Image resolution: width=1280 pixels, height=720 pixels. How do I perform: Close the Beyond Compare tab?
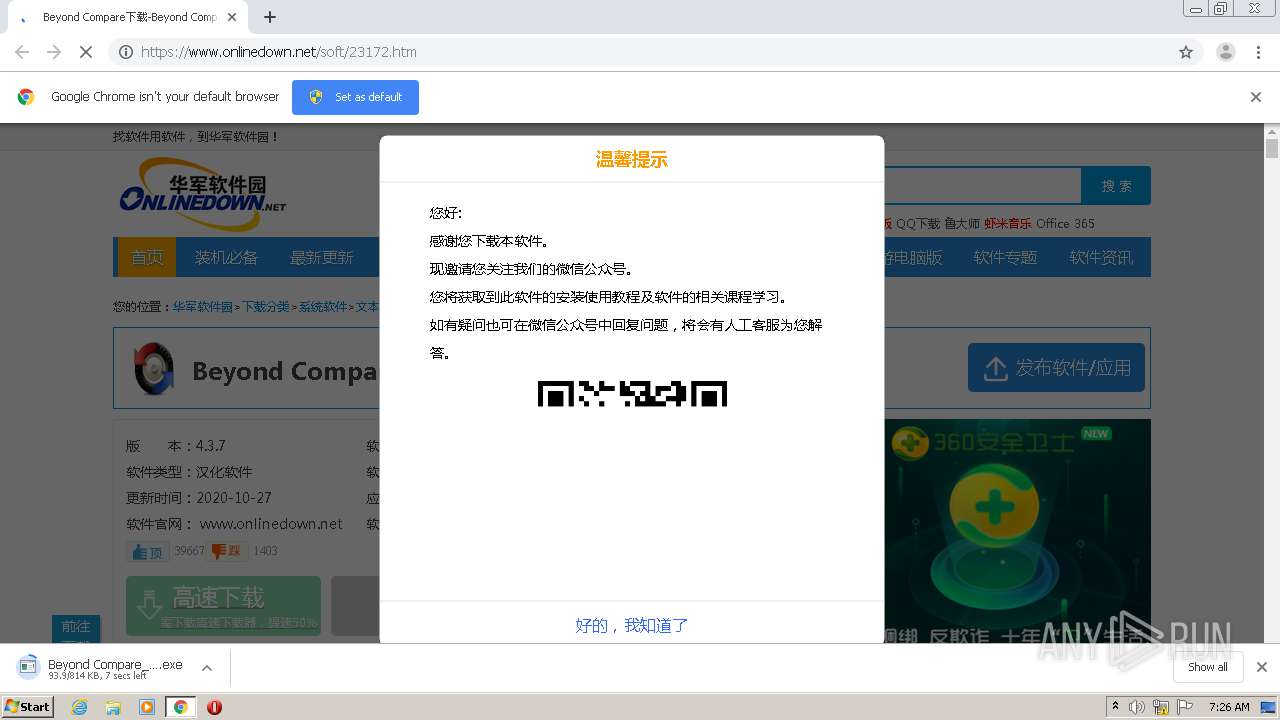(232, 17)
